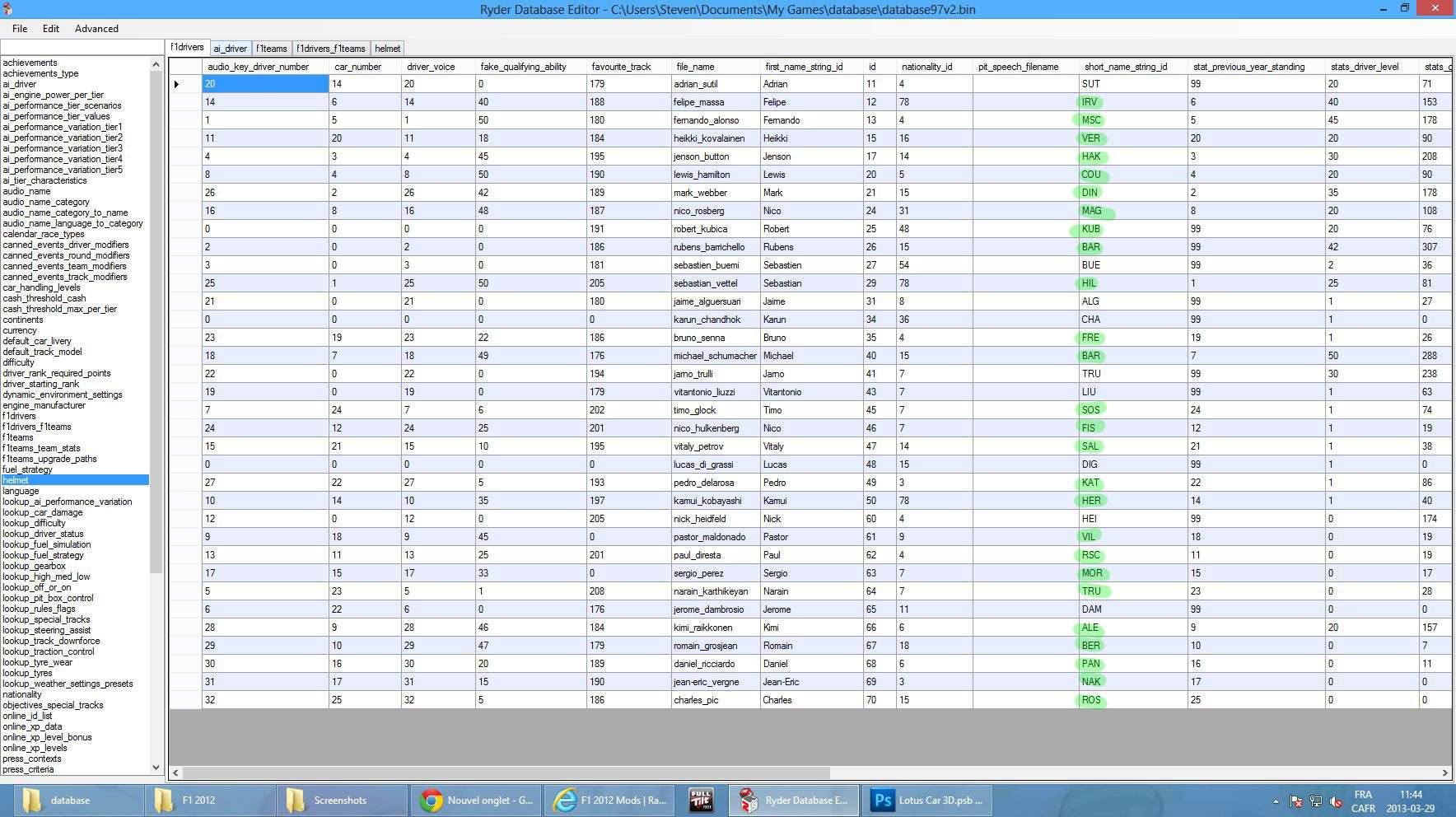Sort by favourite_track column header

628,67
